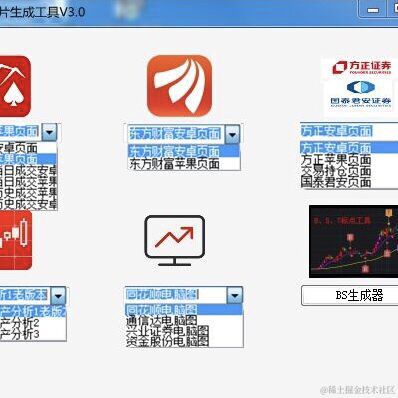The height and width of the screenshot is (398, 398).
Task: Pick the 当日成交苹果 list entry
Action: click(x=29, y=182)
